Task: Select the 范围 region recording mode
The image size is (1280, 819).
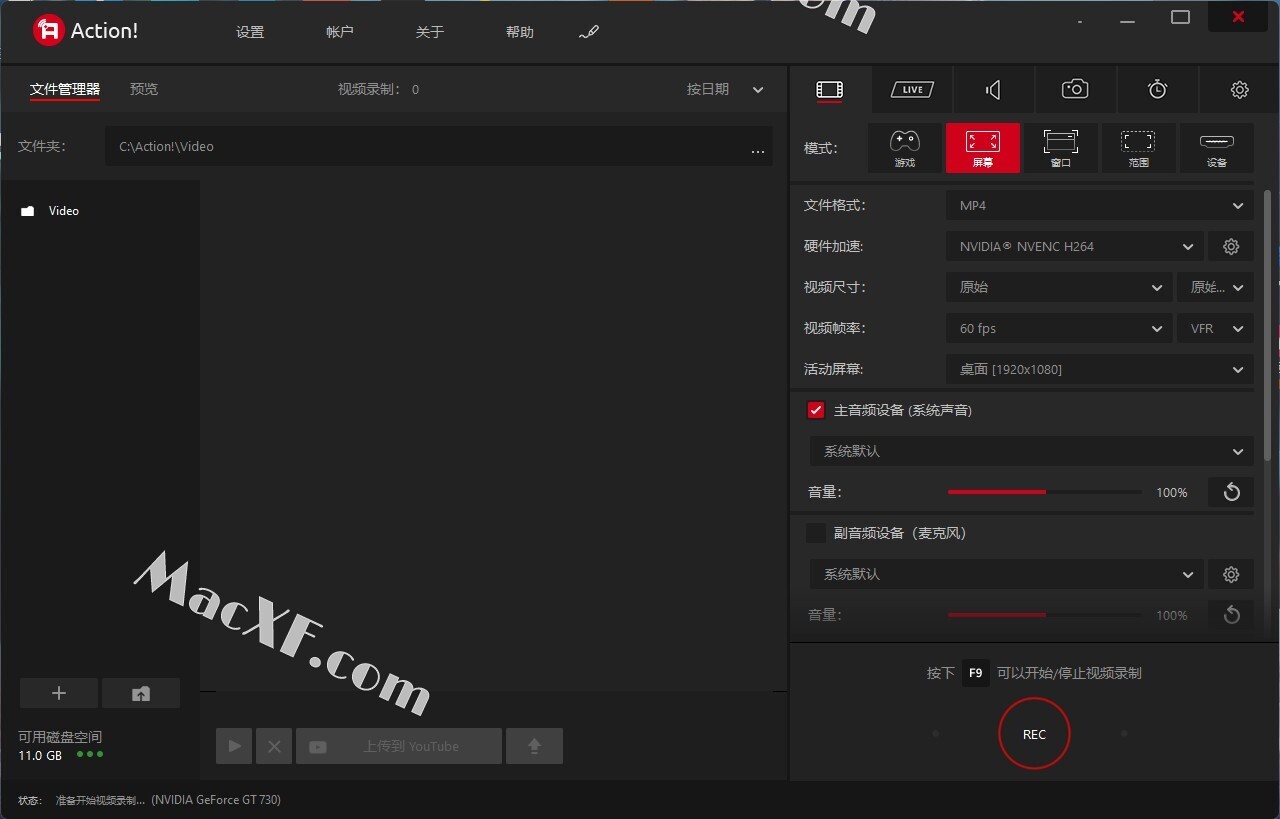Action: tap(1139, 148)
